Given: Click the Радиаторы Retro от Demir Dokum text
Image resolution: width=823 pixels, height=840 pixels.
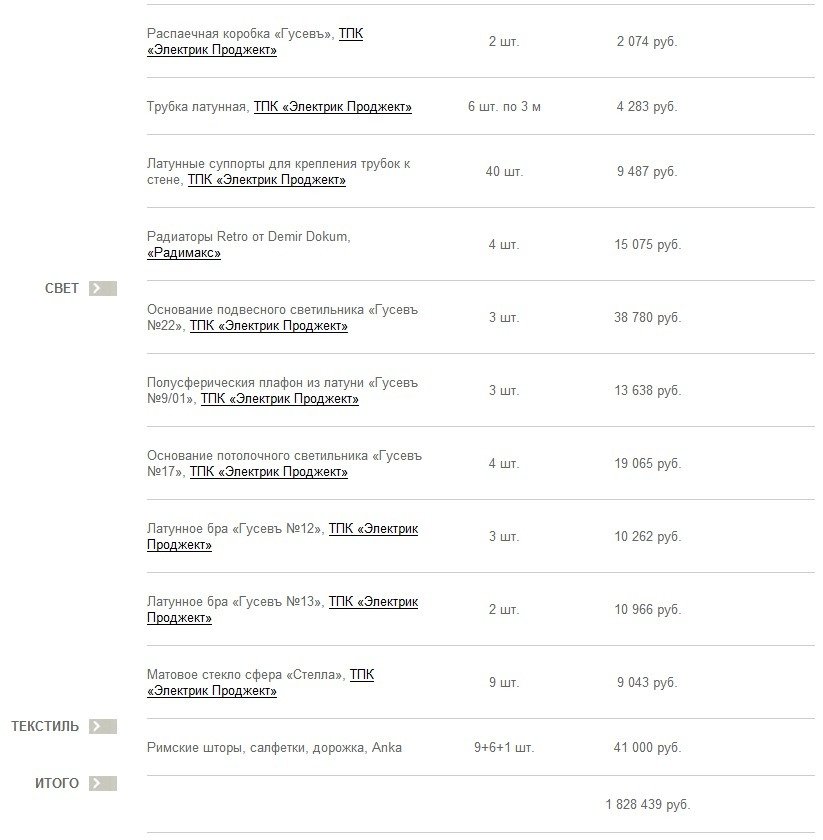Looking at the screenshot, I should tap(248, 237).
